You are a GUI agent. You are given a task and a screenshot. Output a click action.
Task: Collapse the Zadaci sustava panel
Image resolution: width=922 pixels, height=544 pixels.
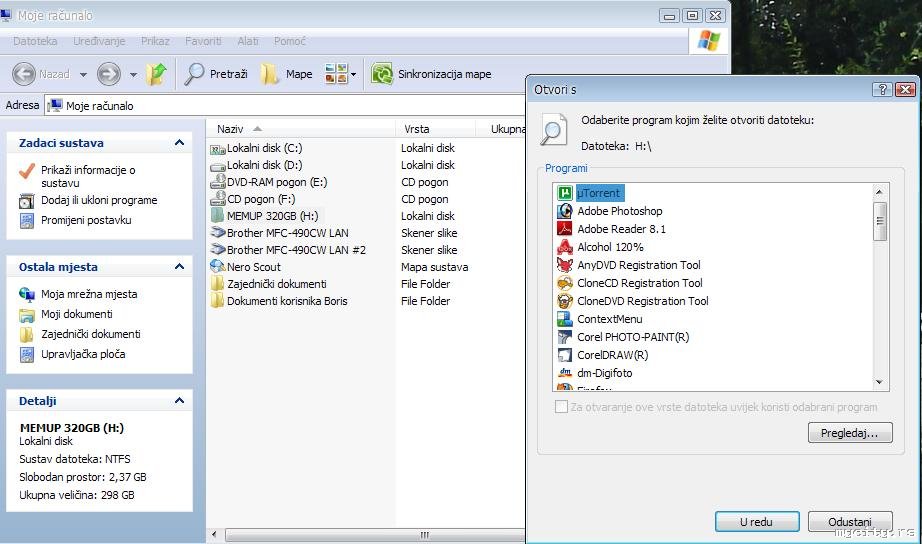[179, 143]
